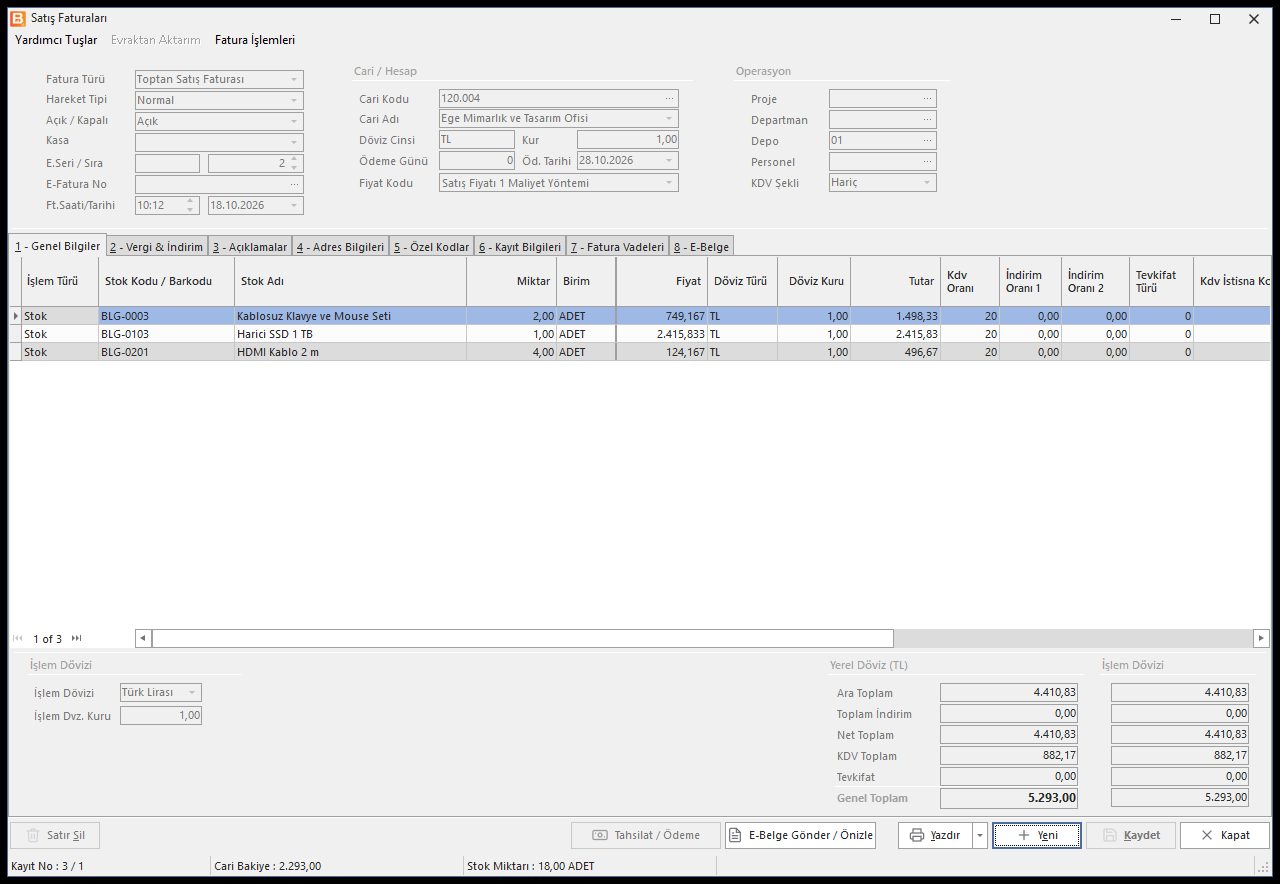Open the Yardımcı Tuşlar menu
Image resolution: width=1280 pixels, height=884 pixels.
click(x=56, y=40)
